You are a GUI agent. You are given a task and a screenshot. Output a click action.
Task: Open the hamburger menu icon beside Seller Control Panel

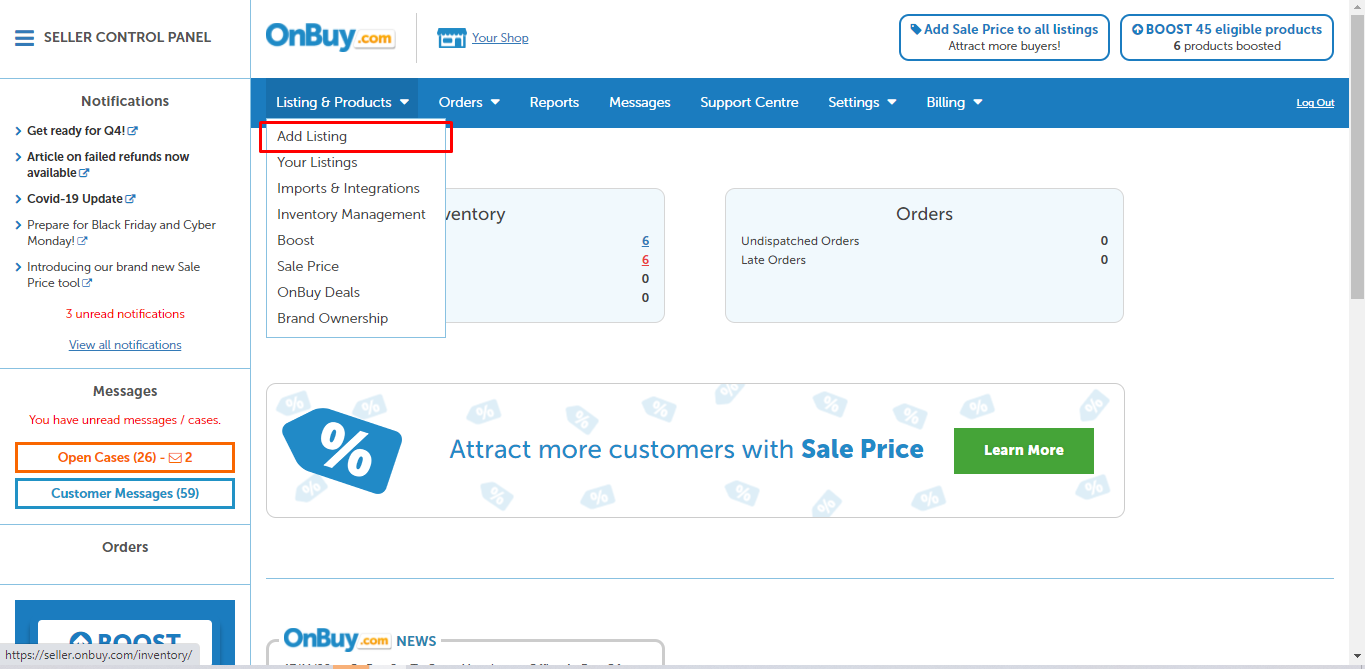(24, 38)
